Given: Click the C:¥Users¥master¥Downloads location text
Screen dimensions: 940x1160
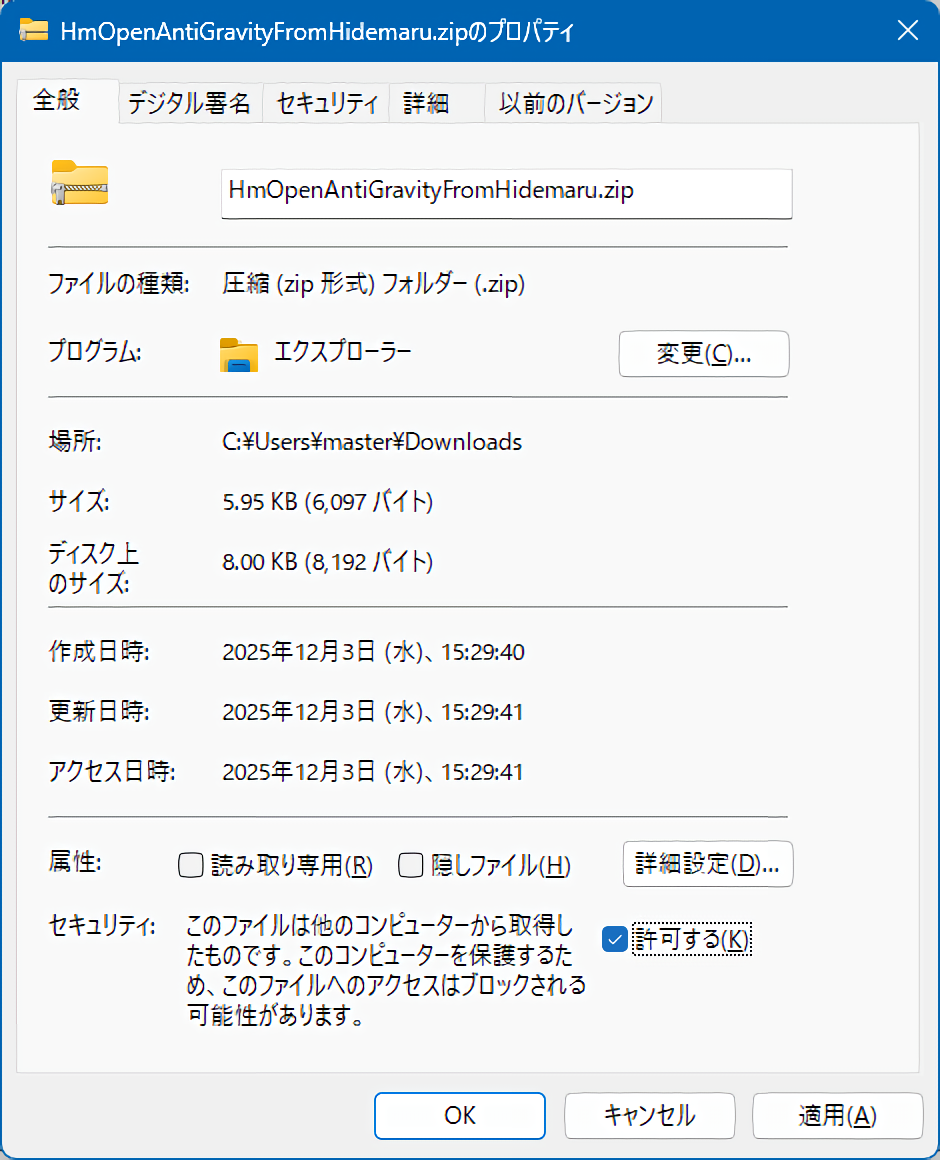Looking at the screenshot, I should coord(372,442).
